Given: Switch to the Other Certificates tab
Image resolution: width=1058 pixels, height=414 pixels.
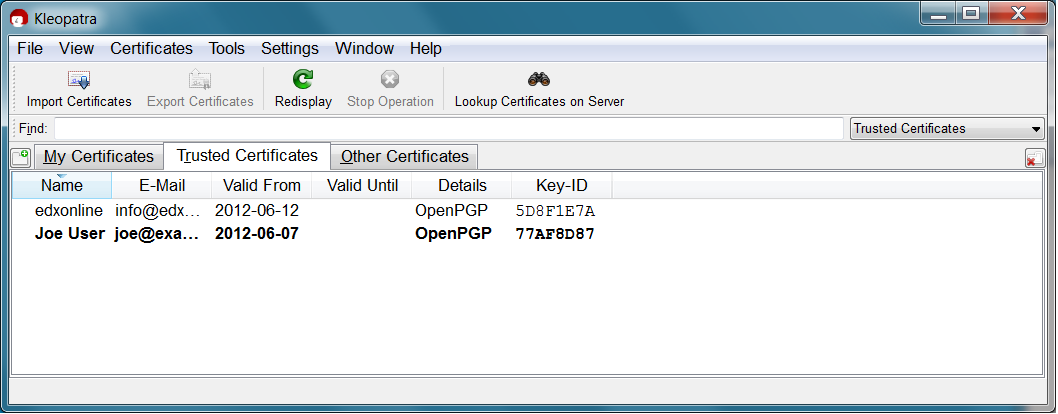Looking at the screenshot, I should coord(404,156).
